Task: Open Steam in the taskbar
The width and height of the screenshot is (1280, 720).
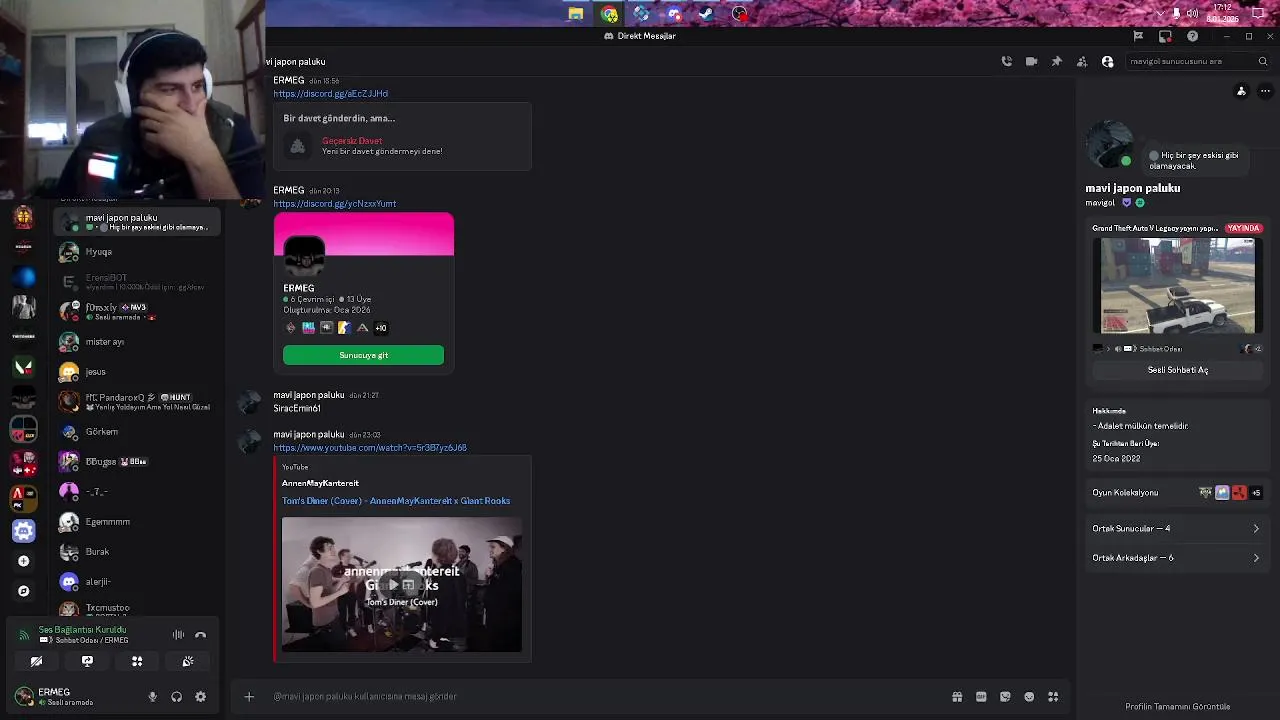Action: [706, 13]
